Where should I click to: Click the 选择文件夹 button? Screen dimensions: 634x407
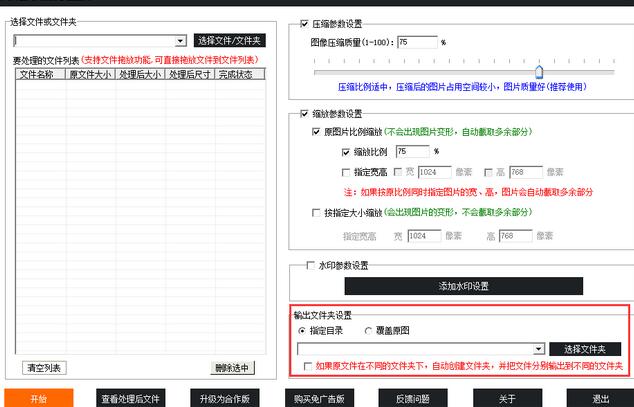(x=585, y=349)
